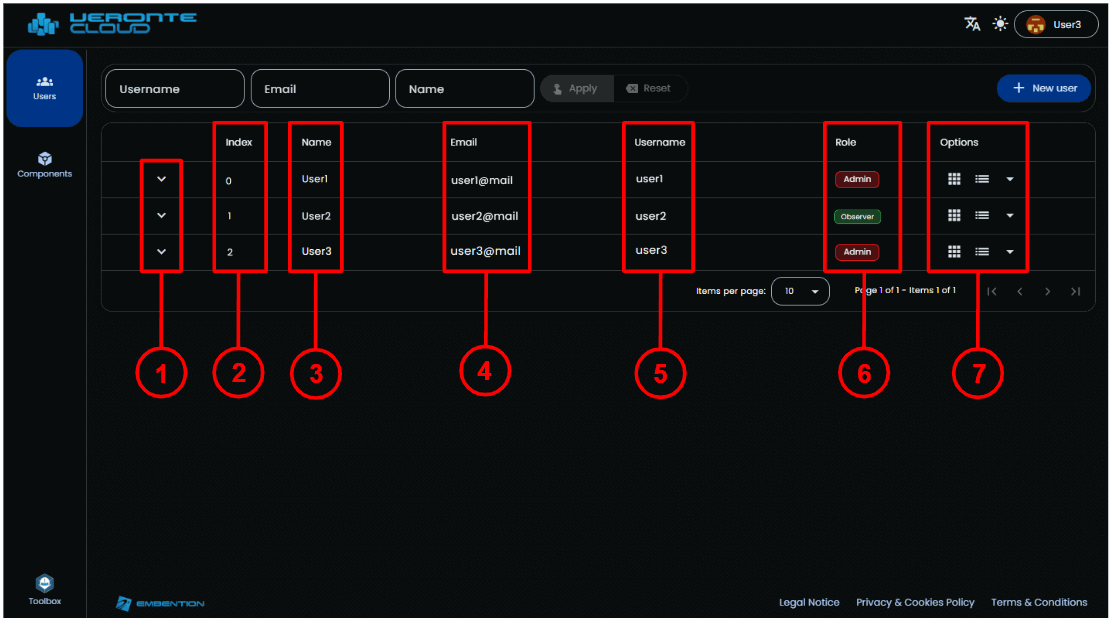Open the Toolbox at sidebar bottom
The width and height of the screenshot is (1110, 620).
click(x=45, y=590)
